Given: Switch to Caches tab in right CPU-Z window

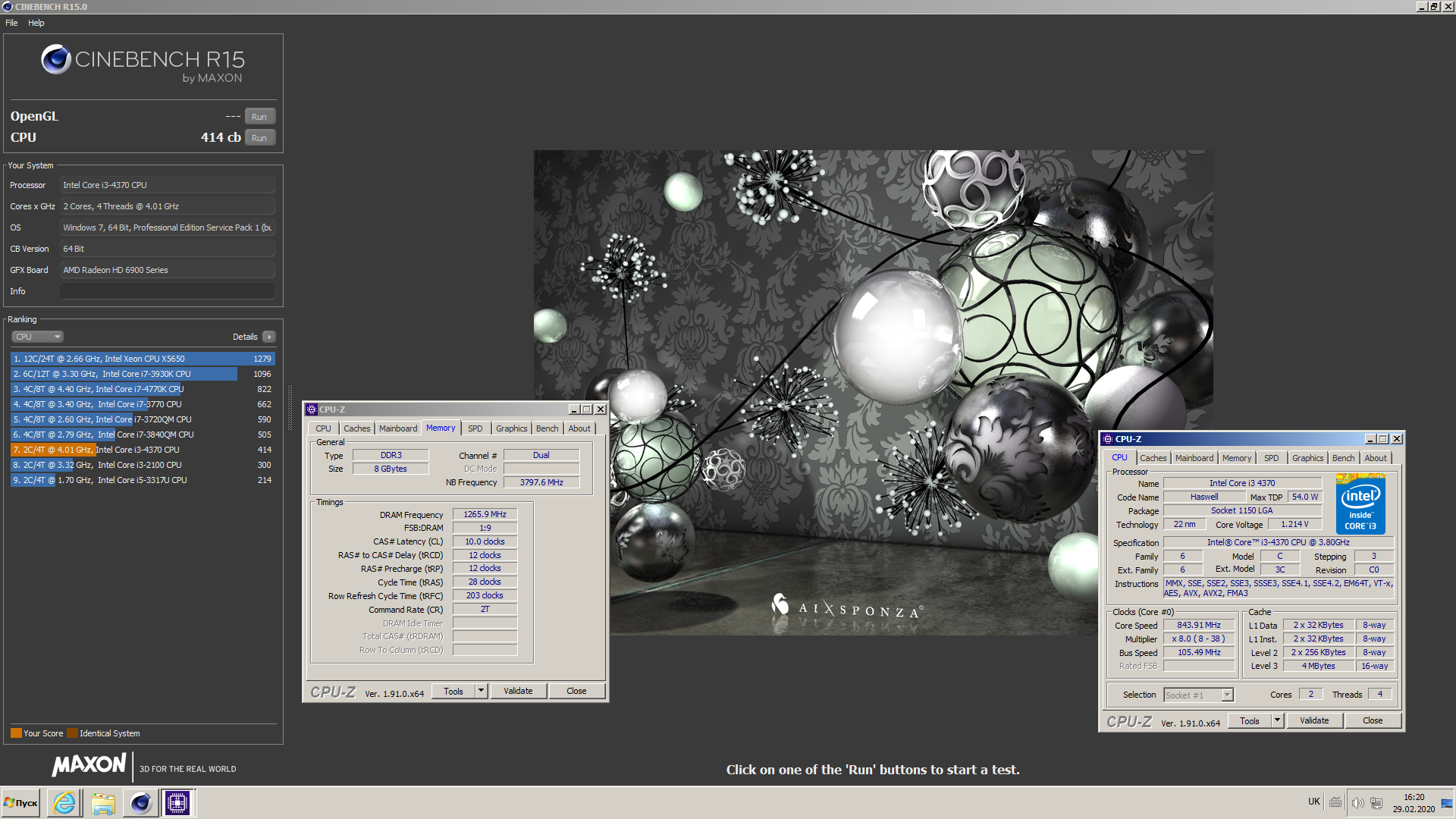Looking at the screenshot, I should pyautogui.click(x=1153, y=458).
